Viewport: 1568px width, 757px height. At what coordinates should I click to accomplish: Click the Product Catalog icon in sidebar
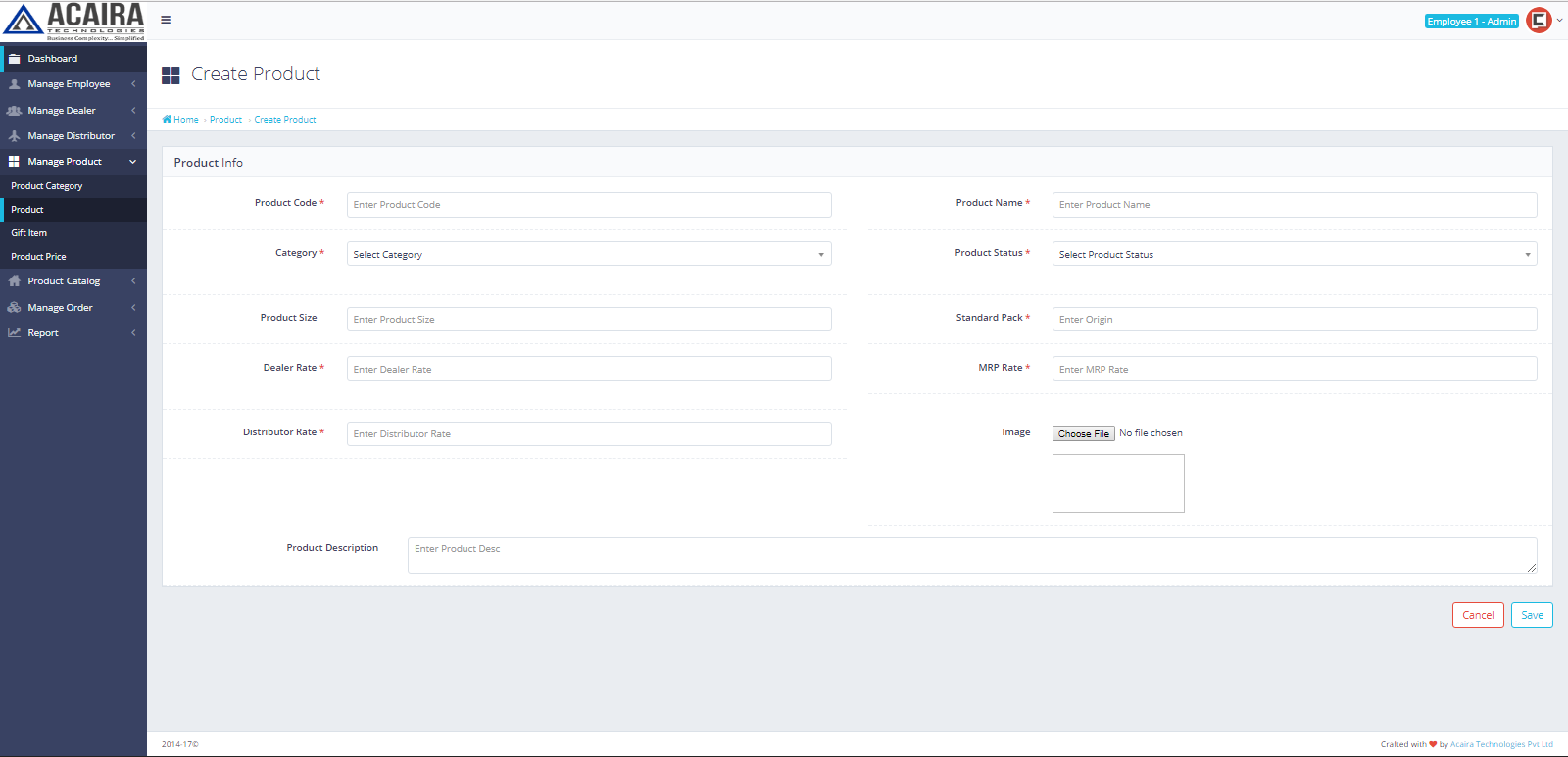click(x=15, y=281)
